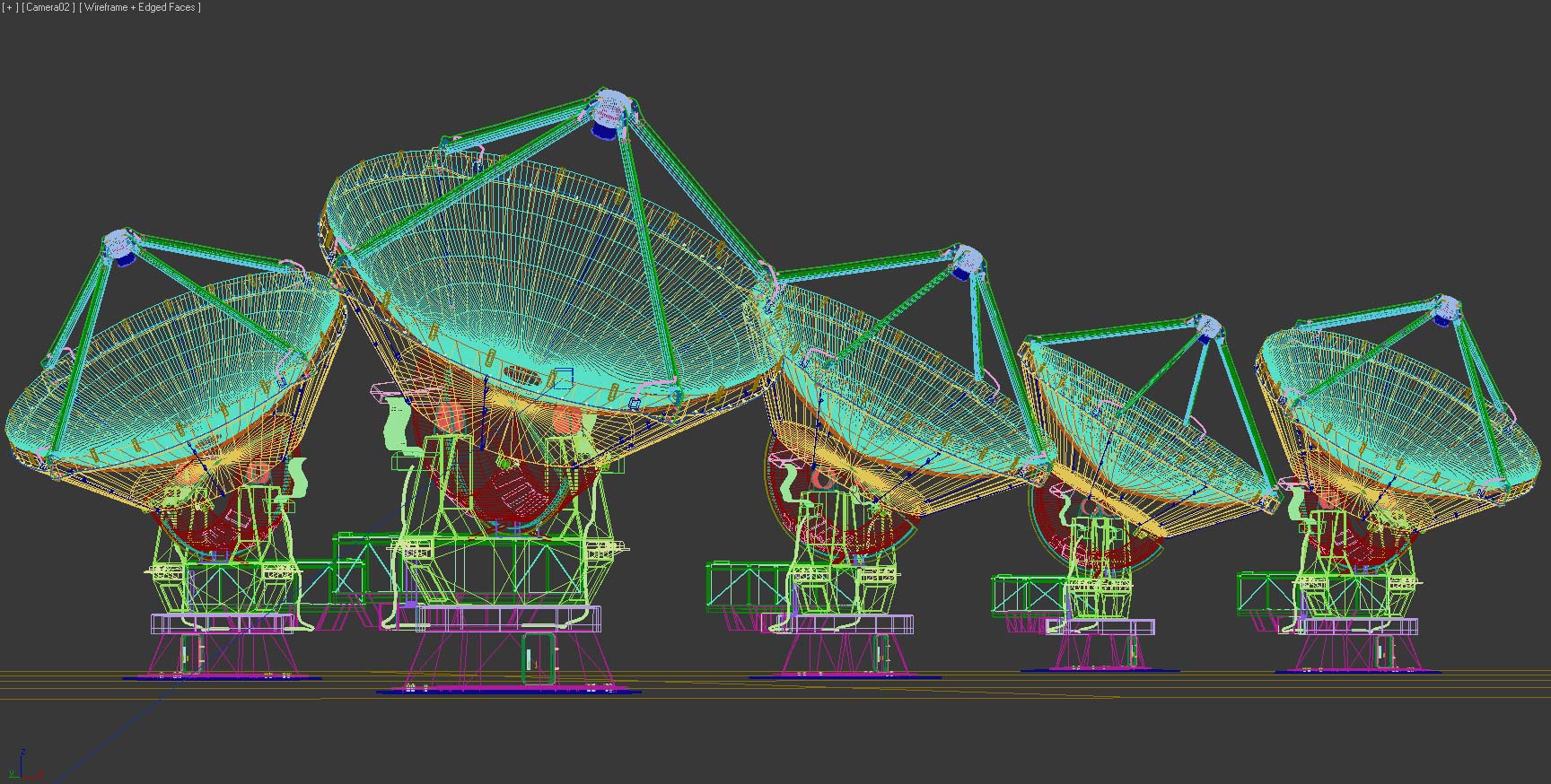The height and width of the screenshot is (784, 1551).
Task: Select the green door on largest antenna's base
Action: point(537,658)
